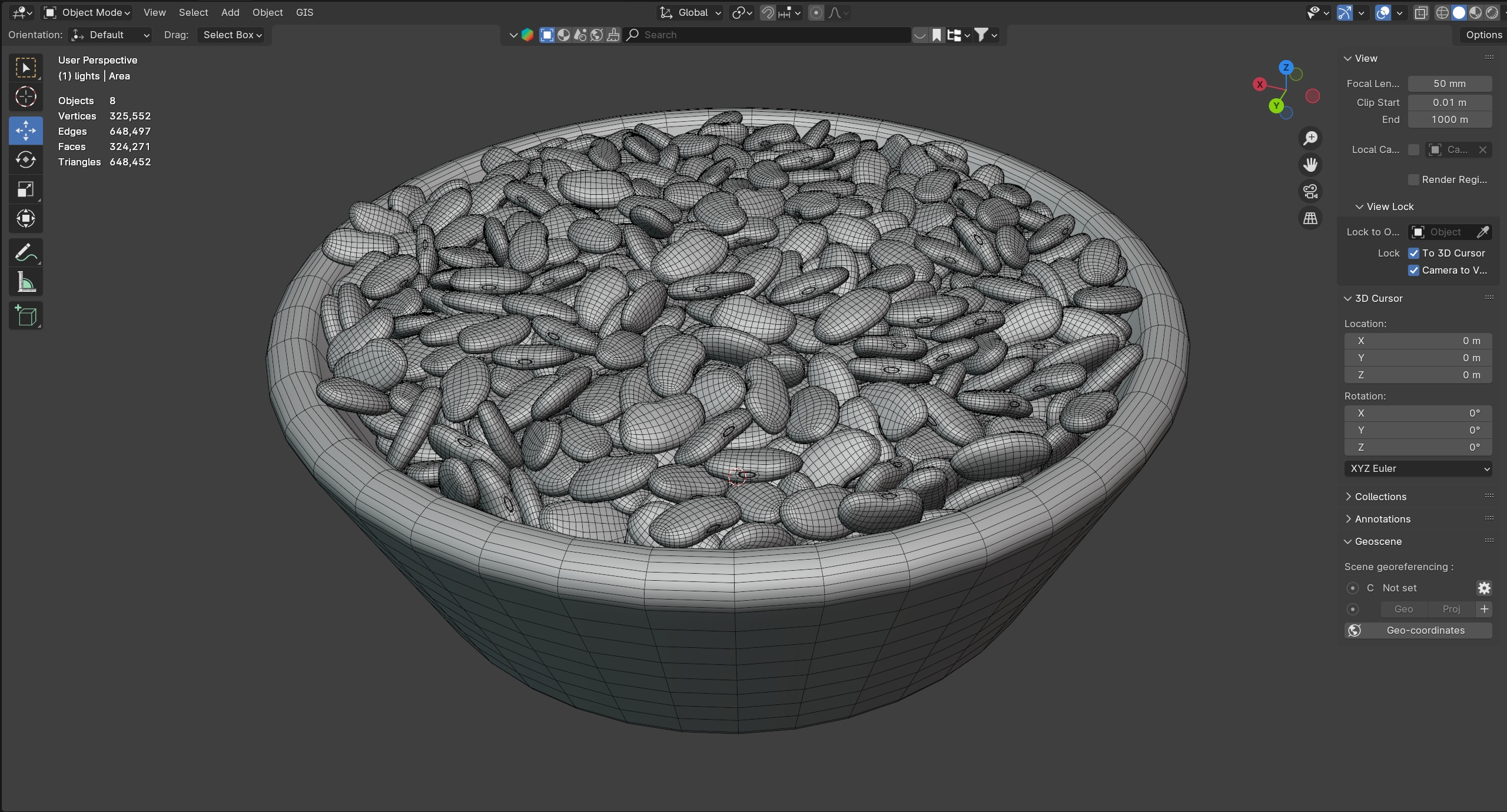Open the GIS menu

pyautogui.click(x=304, y=12)
